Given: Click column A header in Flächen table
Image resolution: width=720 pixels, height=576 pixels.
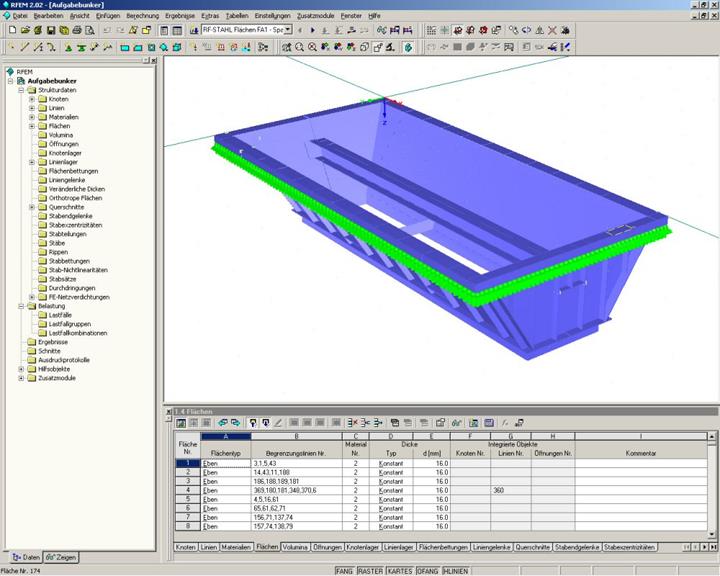Looking at the screenshot, I should click(226, 436).
